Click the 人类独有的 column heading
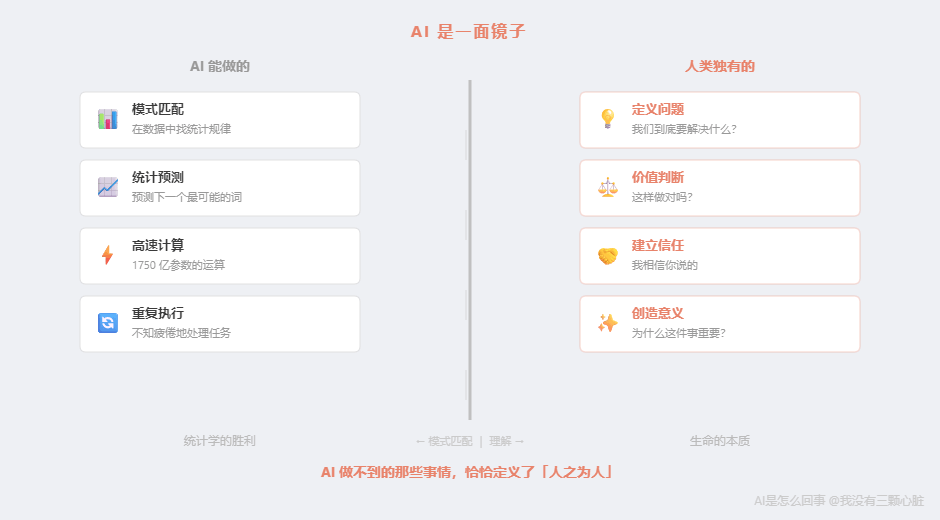This screenshot has width=940, height=520. tap(720, 66)
